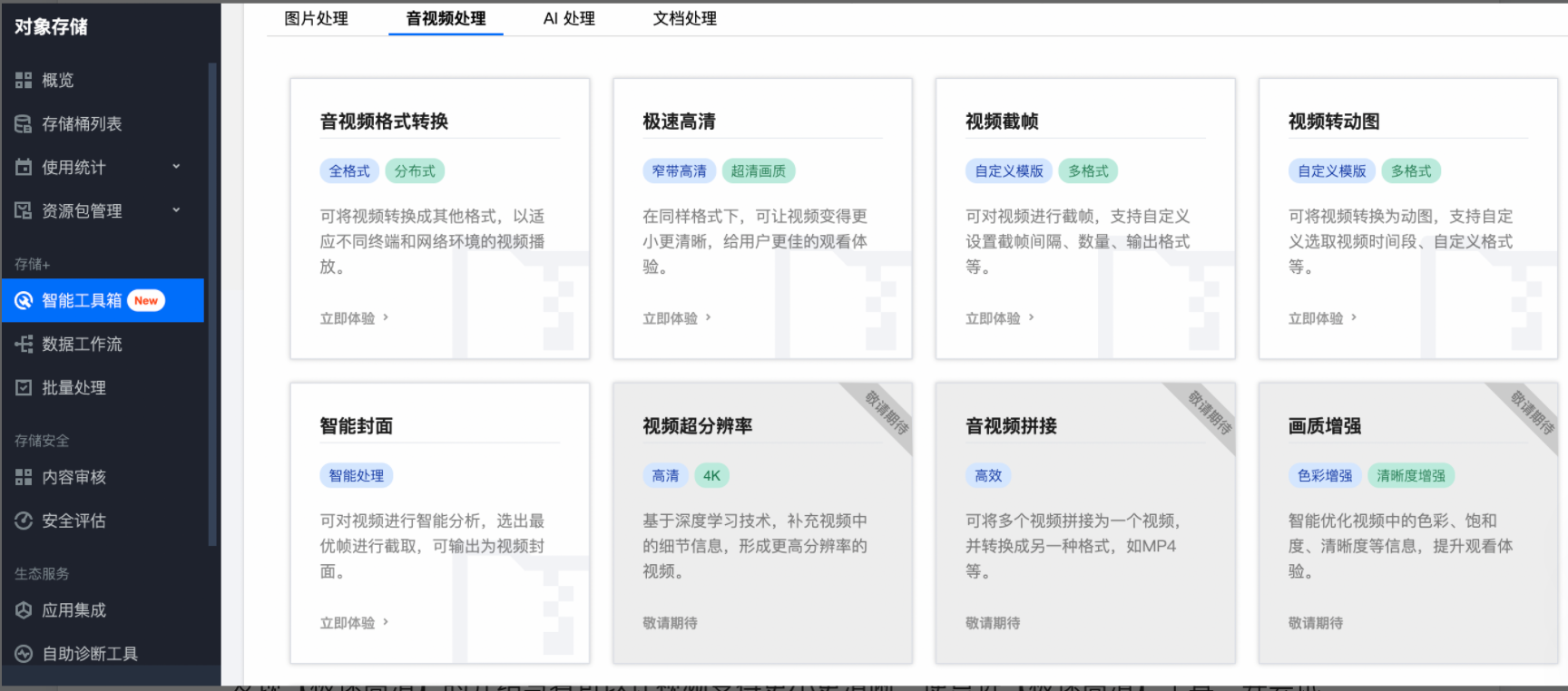Switch to the 图片处理 tab

pos(316,19)
